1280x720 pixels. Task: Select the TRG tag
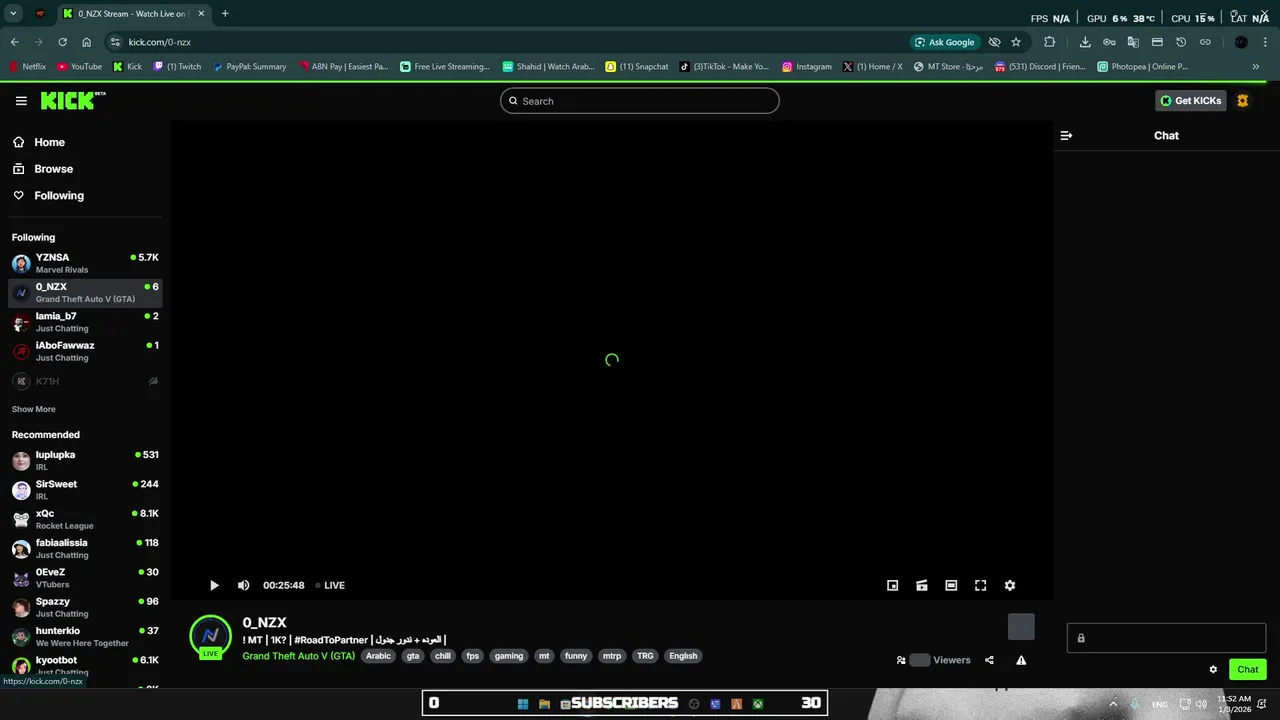click(645, 656)
